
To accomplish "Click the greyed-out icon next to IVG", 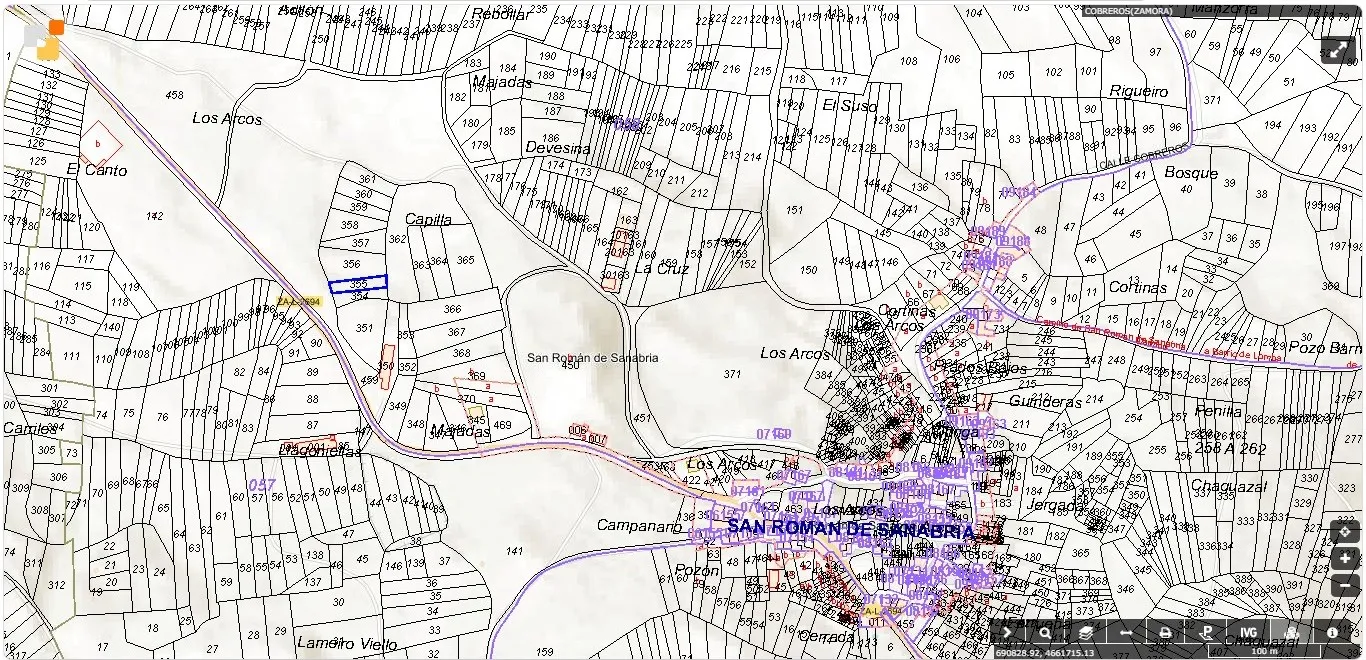I will click(x=1291, y=632).
